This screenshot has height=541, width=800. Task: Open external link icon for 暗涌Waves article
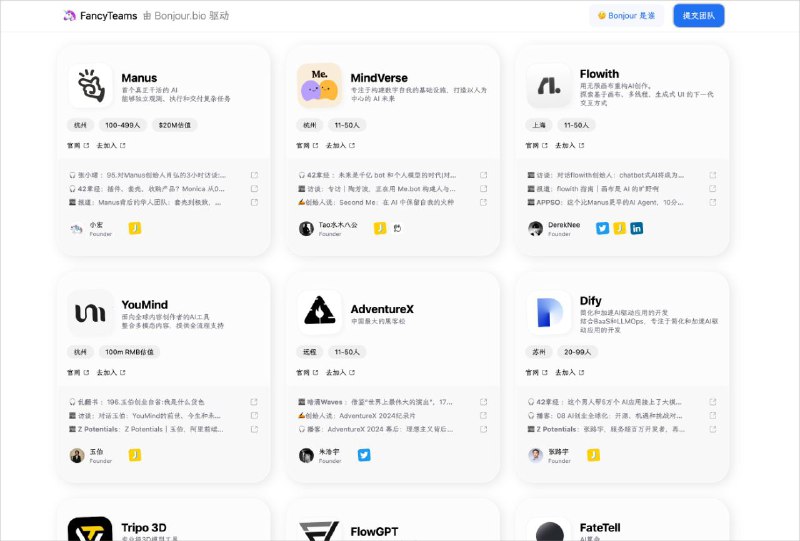[483, 402]
